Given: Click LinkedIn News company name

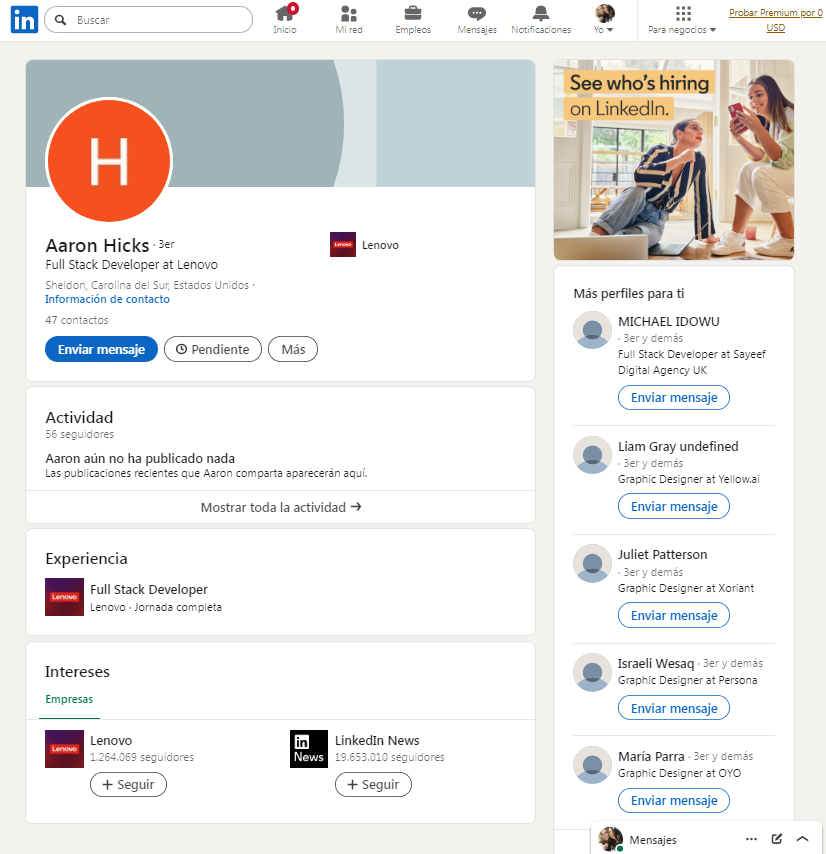Looking at the screenshot, I should (x=377, y=740).
